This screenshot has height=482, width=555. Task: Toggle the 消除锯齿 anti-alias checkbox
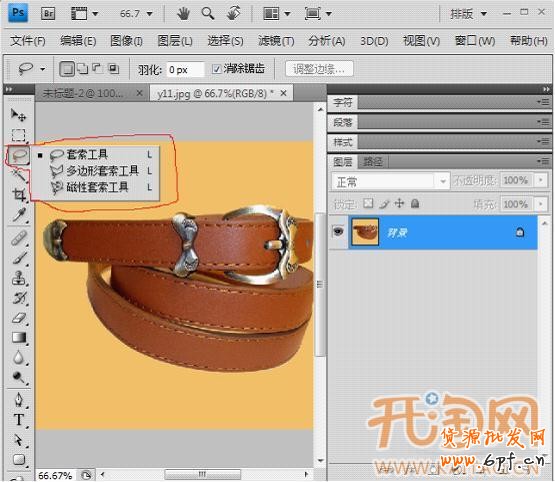pyautogui.click(x=216, y=69)
